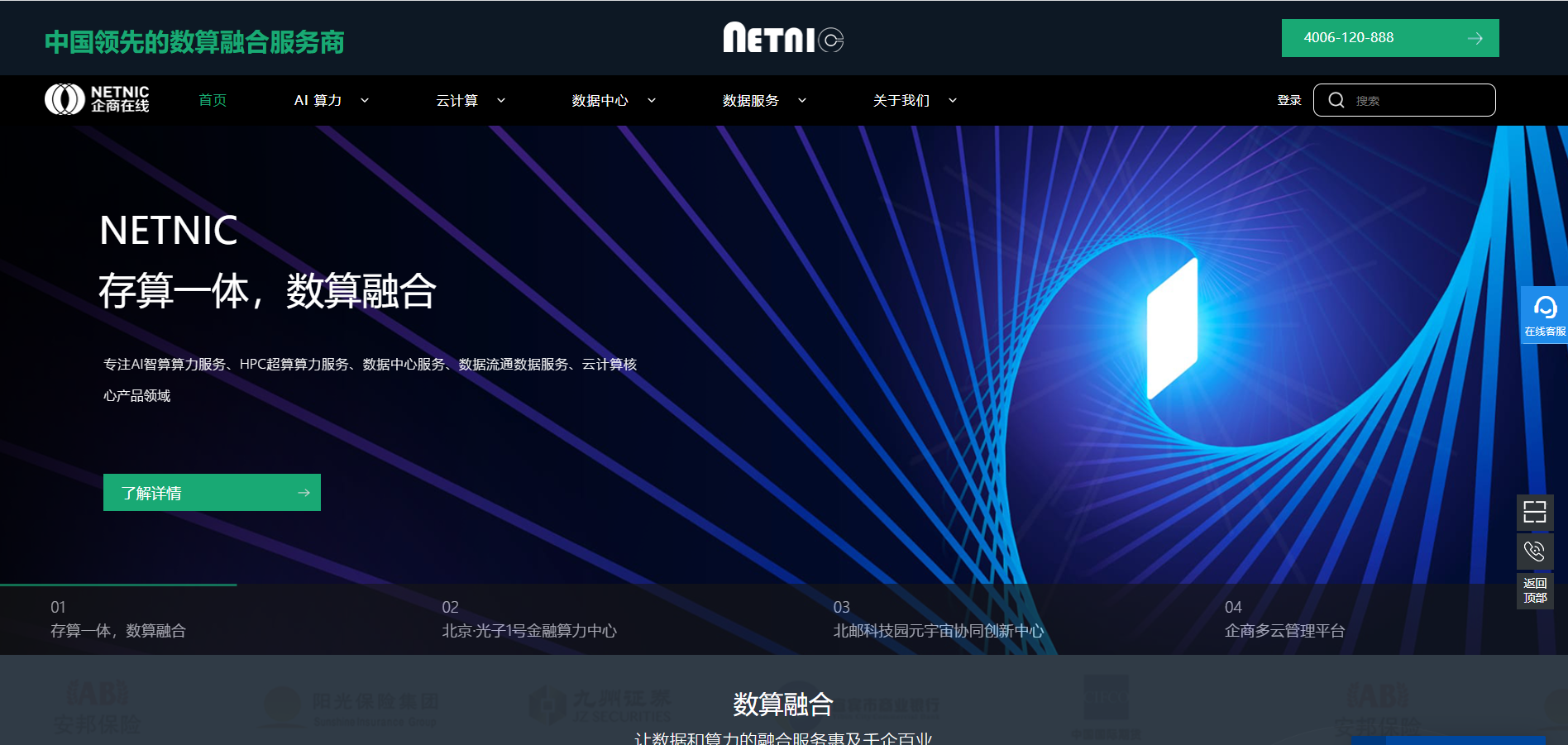This screenshot has height=745, width=1568.
Task: Click the 了解详情 button
Action: tap(212, 493)
